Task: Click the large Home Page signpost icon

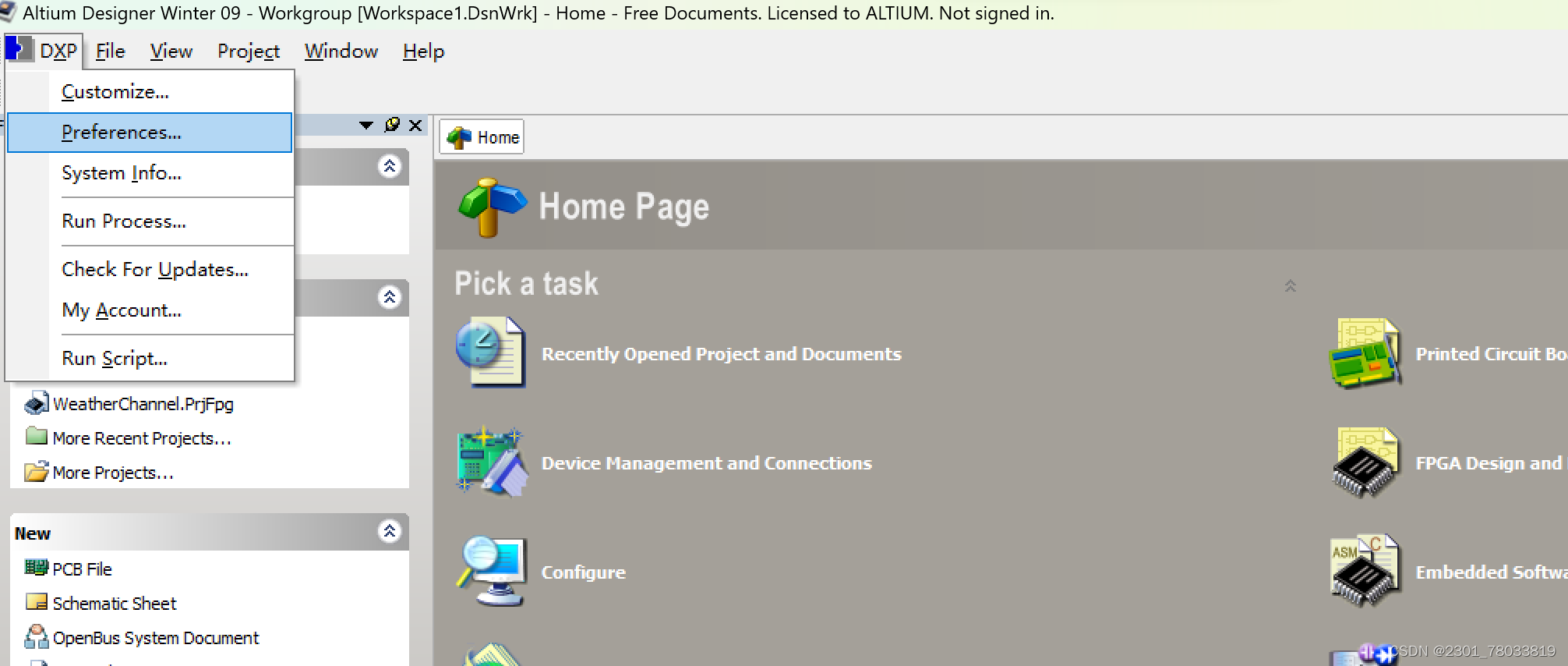Action: tap(493, 207)
